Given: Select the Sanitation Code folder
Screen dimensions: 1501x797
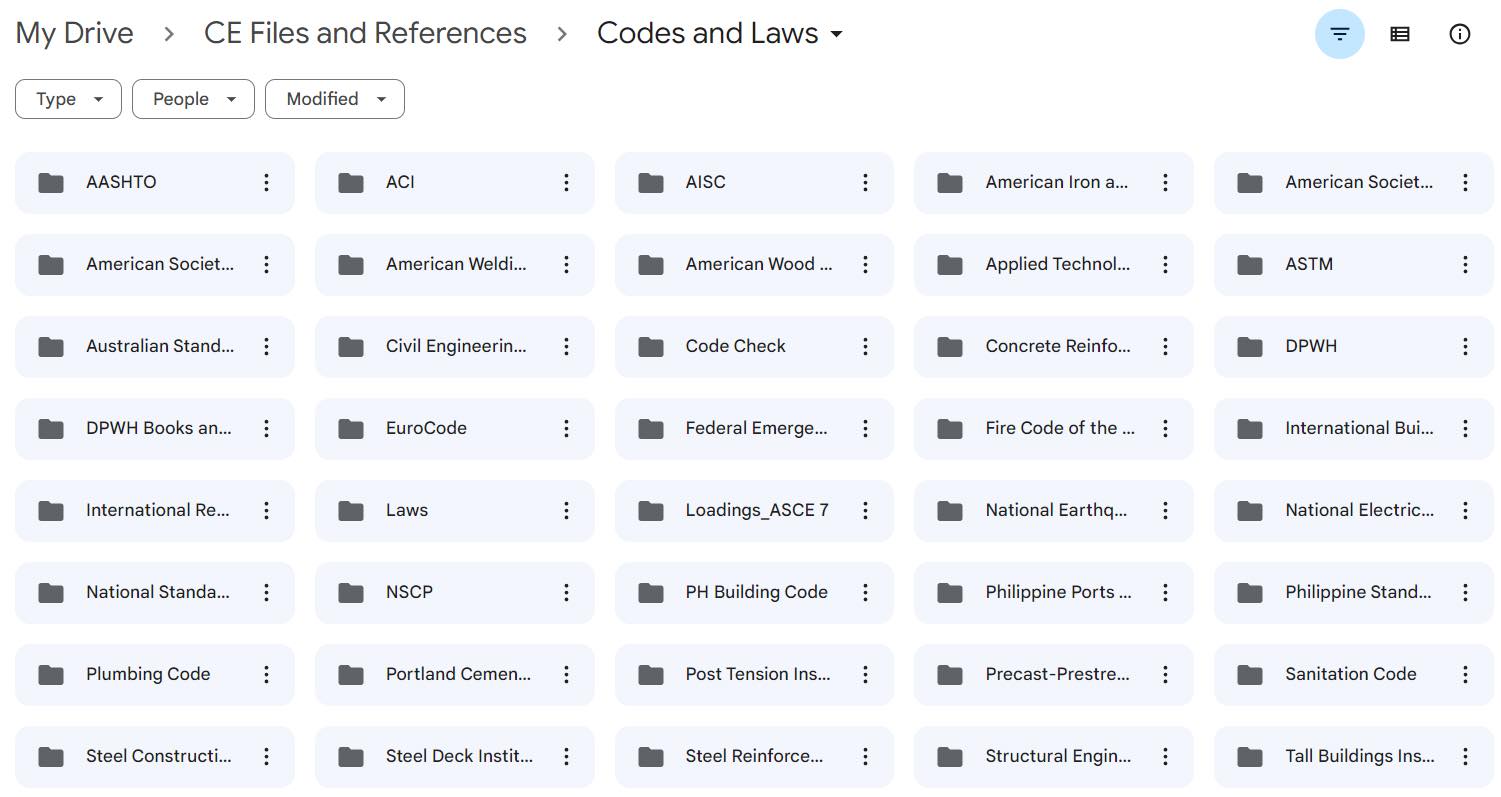Looking at the screenshot, I should click(1354, 674).
